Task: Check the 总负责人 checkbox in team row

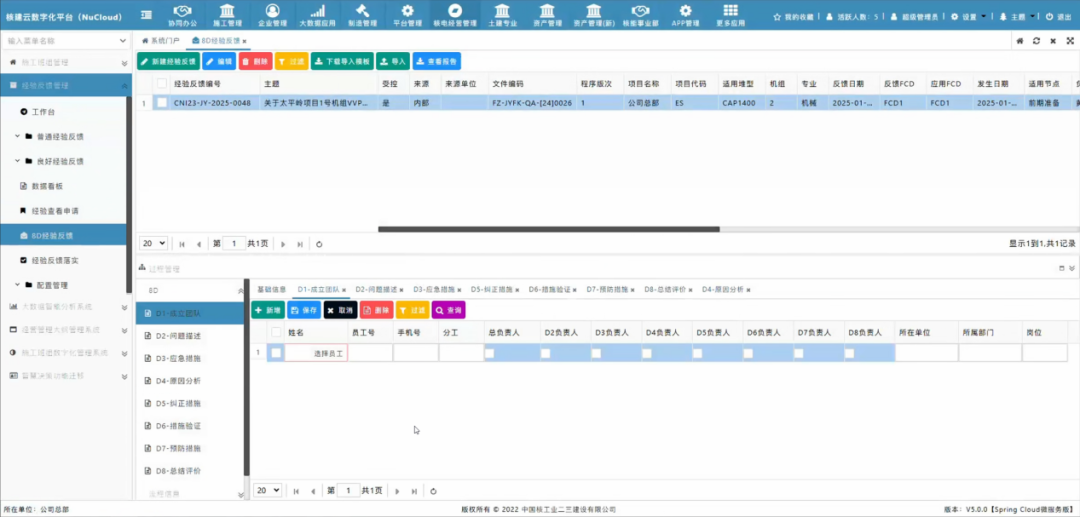Action: pyautogui.click(x=490, y=353)
